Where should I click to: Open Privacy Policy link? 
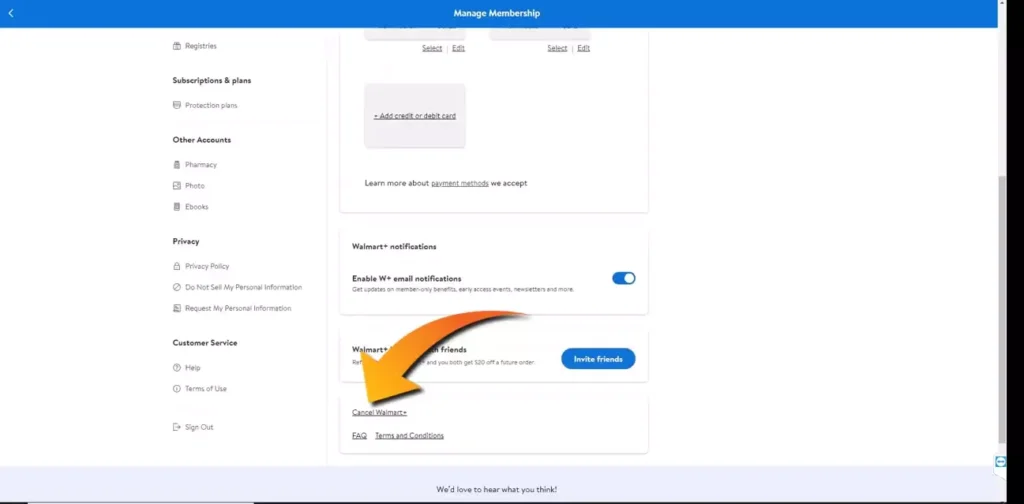tap(207, 266)
